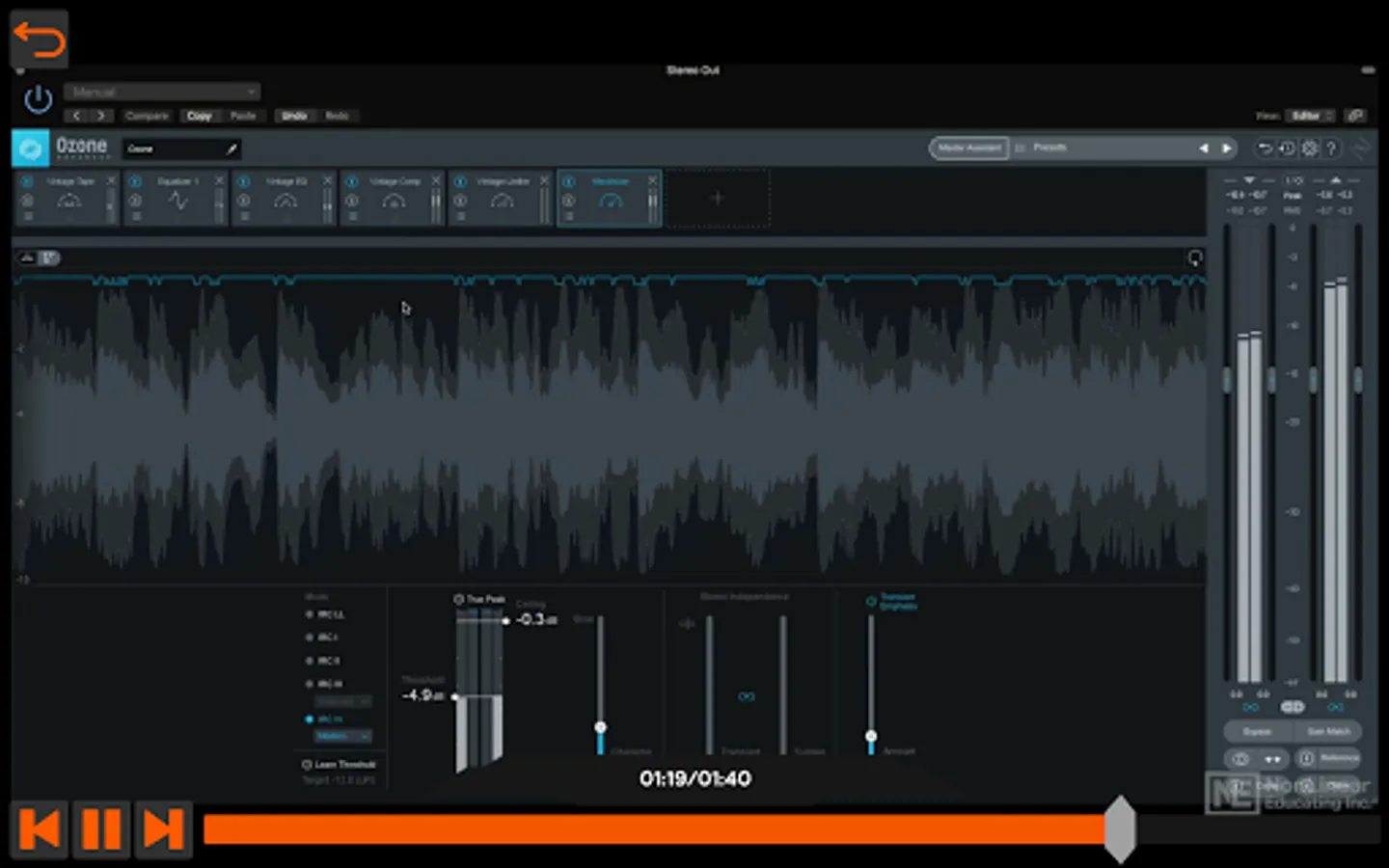Tap the orange back arrow icon
Viewport: 1389px width, 868px height.
point(39,39)
